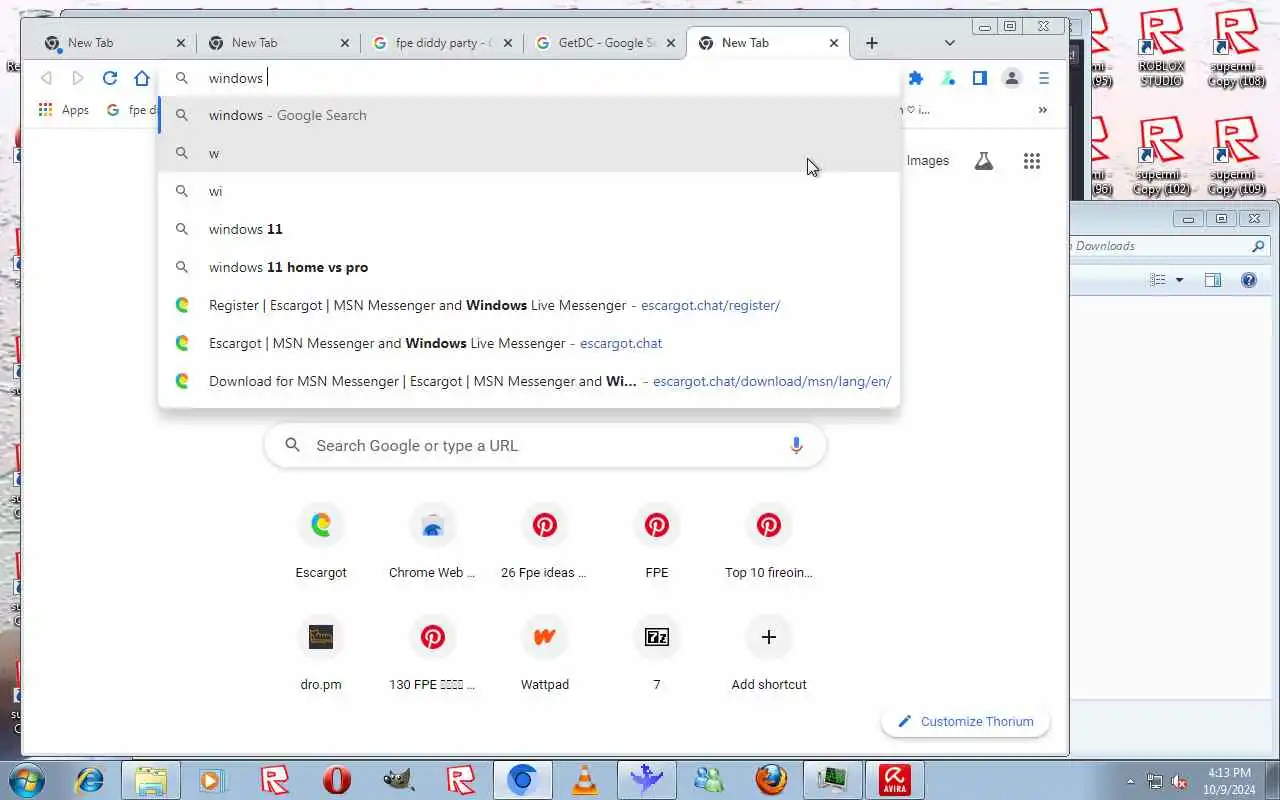The image size is (1280, 800).
Task: Go to the home page via house icon
Action: click(x=142, y=78)
